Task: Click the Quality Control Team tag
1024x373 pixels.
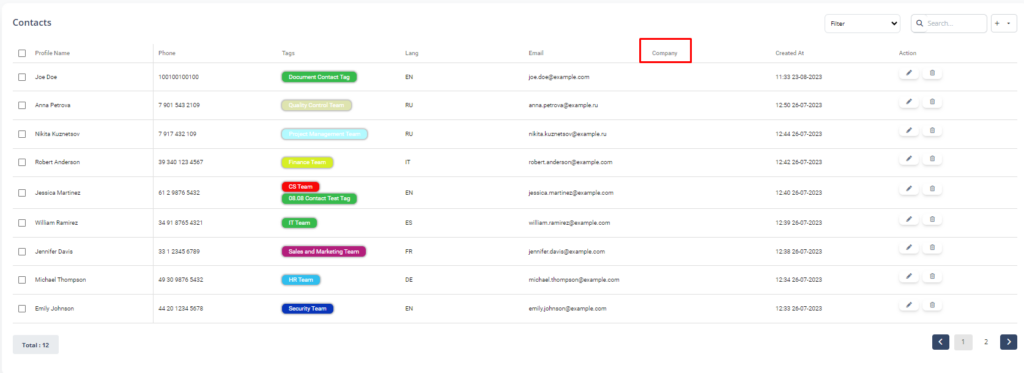Action: [317, 105]
